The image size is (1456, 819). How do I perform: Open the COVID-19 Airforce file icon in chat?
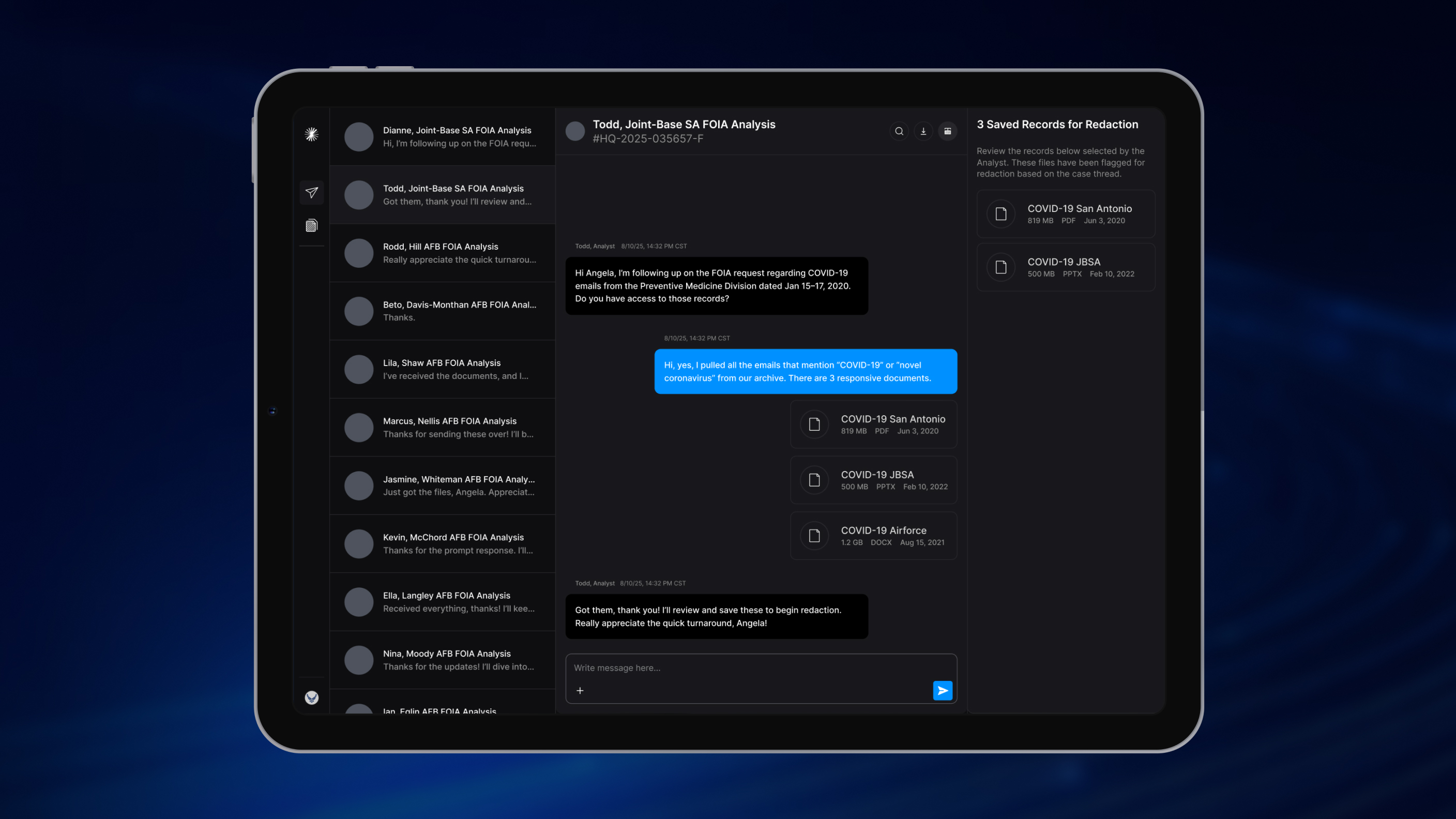tap(814, 536)
